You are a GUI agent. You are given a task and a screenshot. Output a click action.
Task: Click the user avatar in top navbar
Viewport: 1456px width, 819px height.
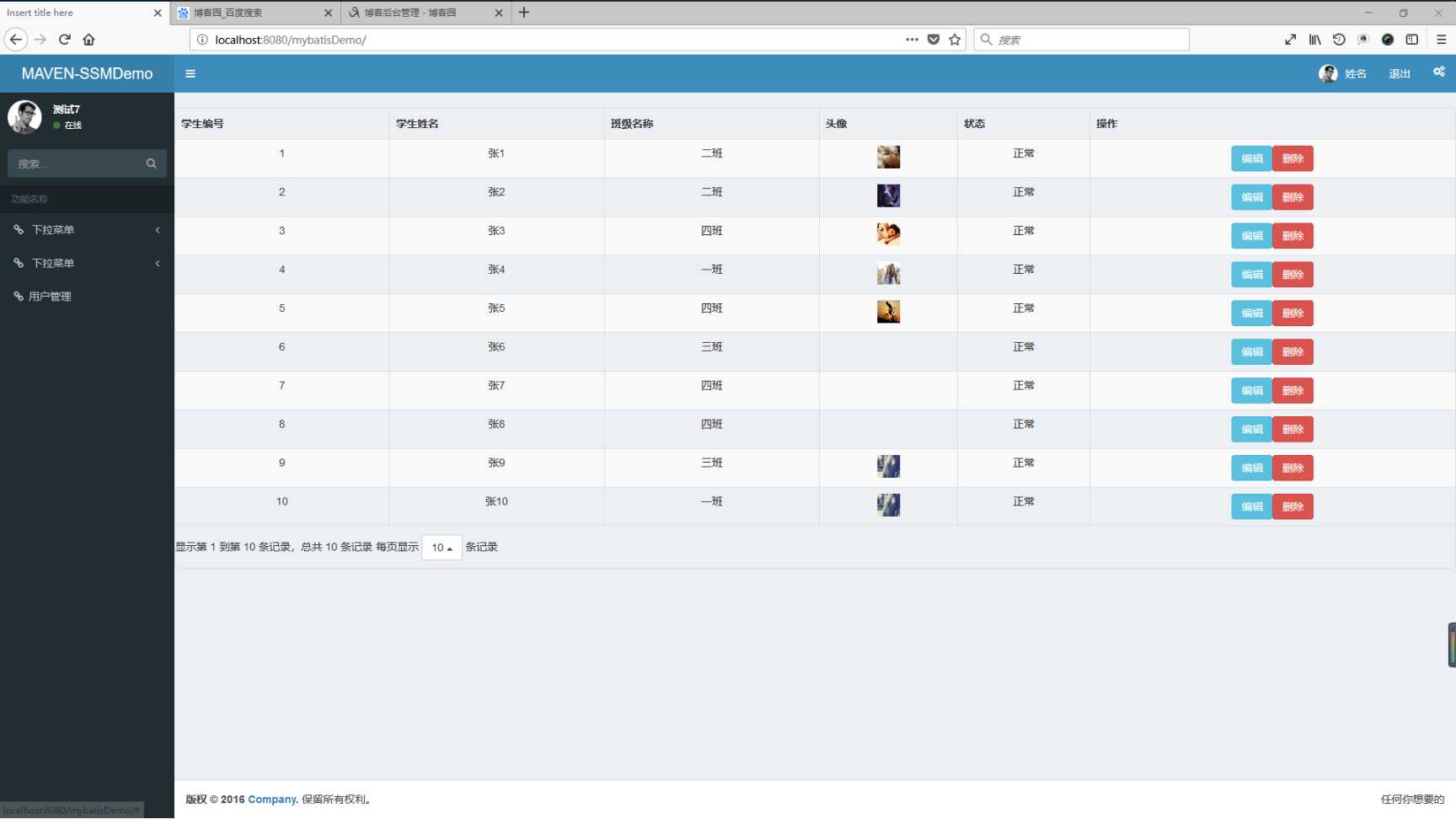pyautogui.click(x=1328, y=73)
